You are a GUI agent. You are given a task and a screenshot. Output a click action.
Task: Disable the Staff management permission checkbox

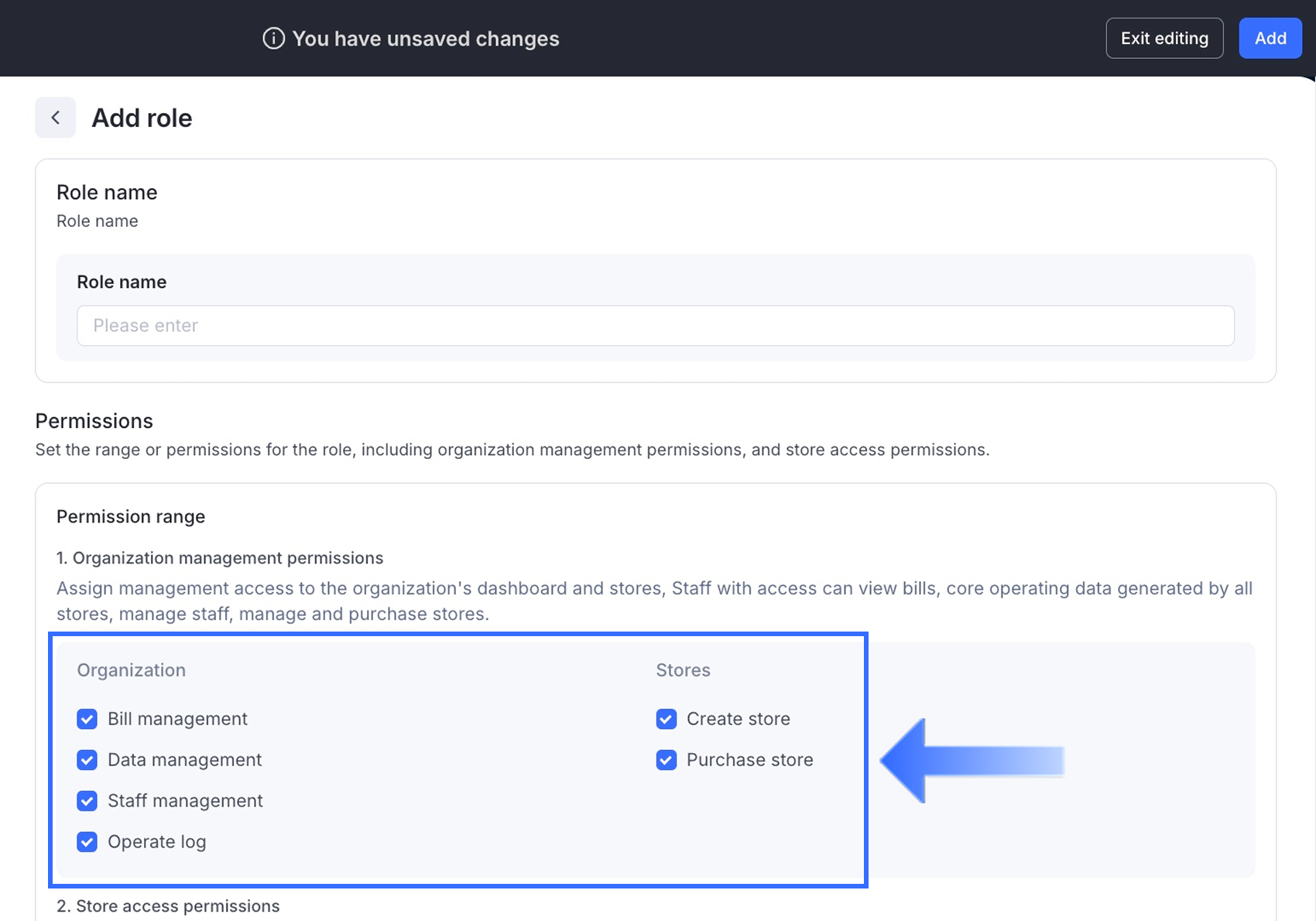tap(87, 801)
